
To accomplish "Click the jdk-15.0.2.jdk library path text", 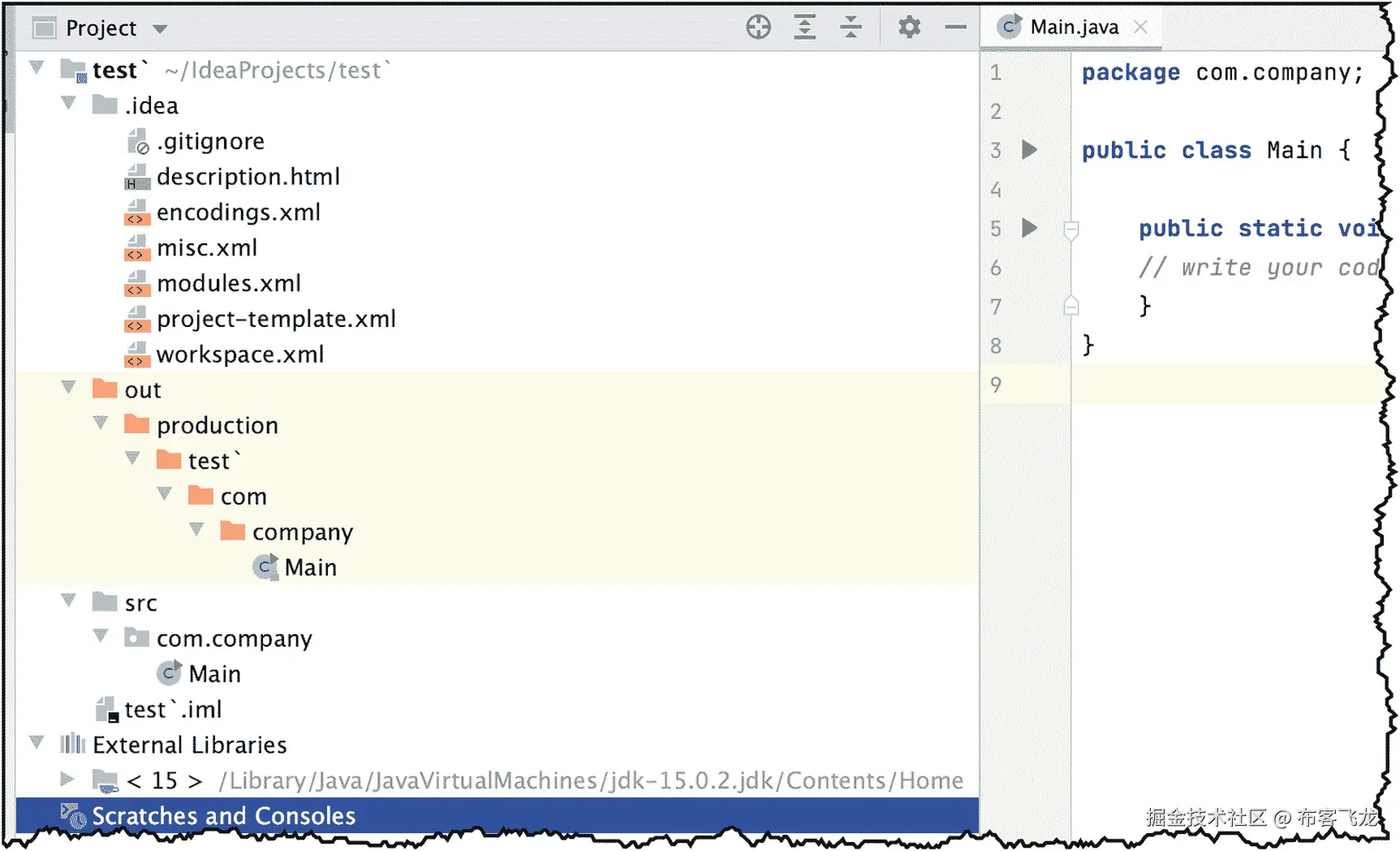I will [591, 780].
